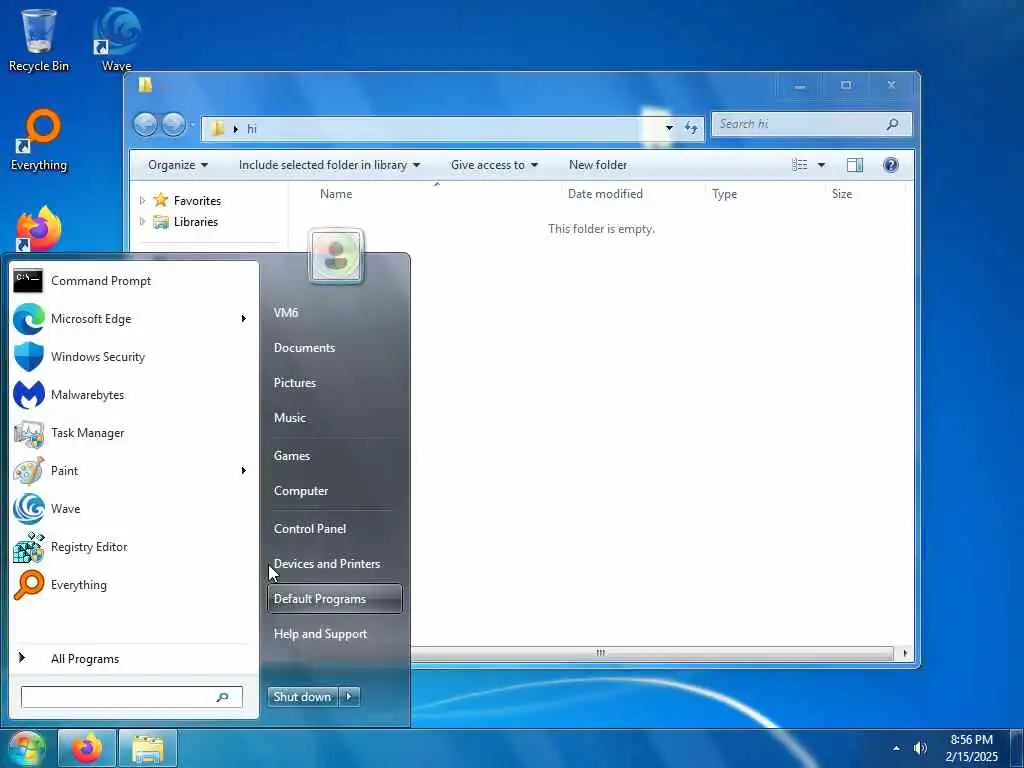Expand Libraries in navigation pane
Image resolution: width=1024 pixels, height=768 pixels.
tap(142, 221)
